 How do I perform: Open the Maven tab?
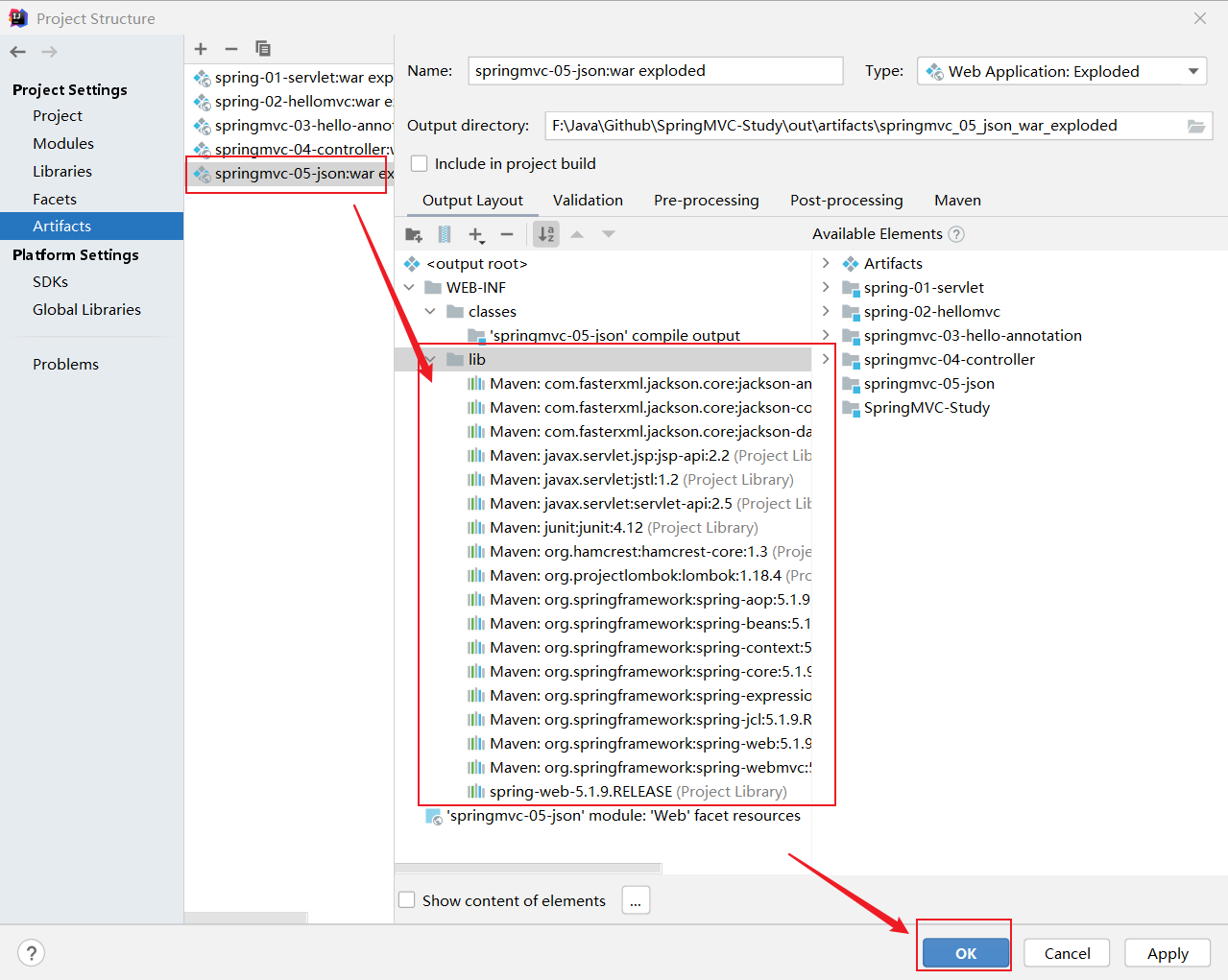click(x=957, y=201)
